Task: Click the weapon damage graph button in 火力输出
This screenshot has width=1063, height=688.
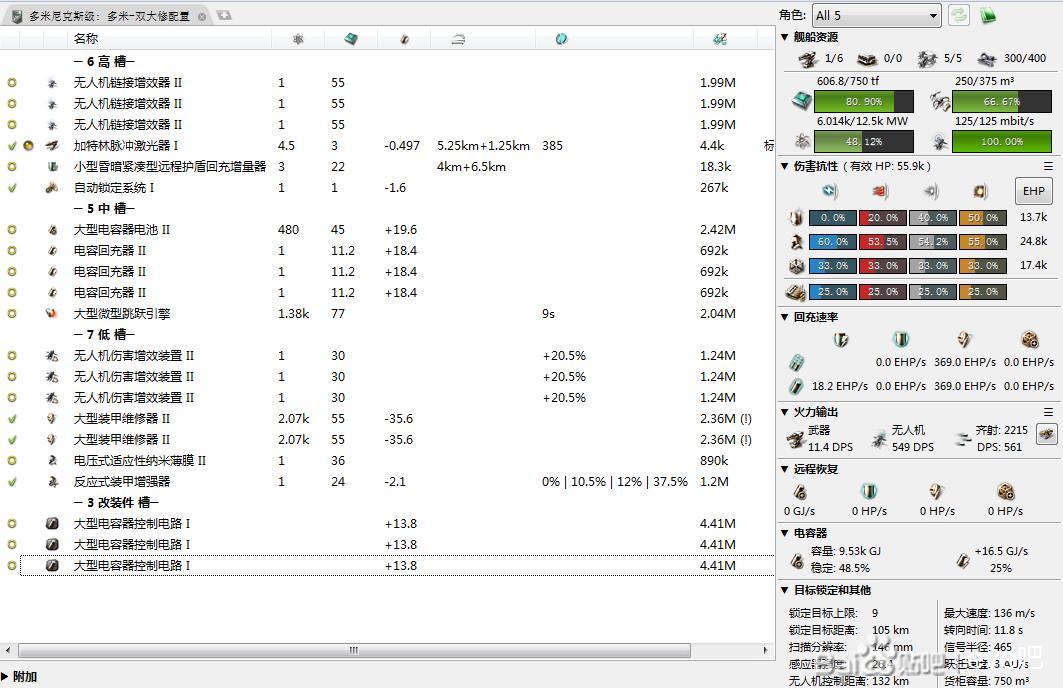Action: pyautogui.click(x=1047, y=433)
